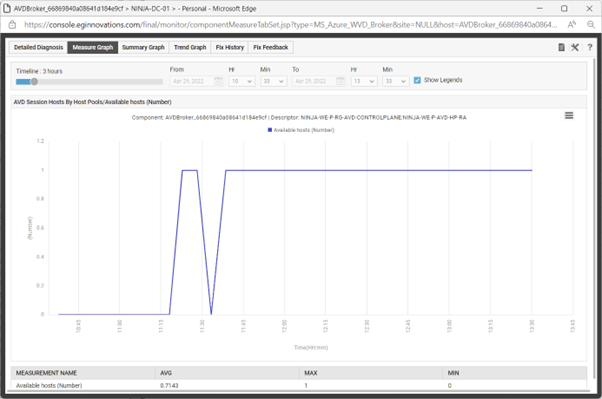The image size is (602, 399).
Task: Click the site info lock icon
Action: pos(12,25)
